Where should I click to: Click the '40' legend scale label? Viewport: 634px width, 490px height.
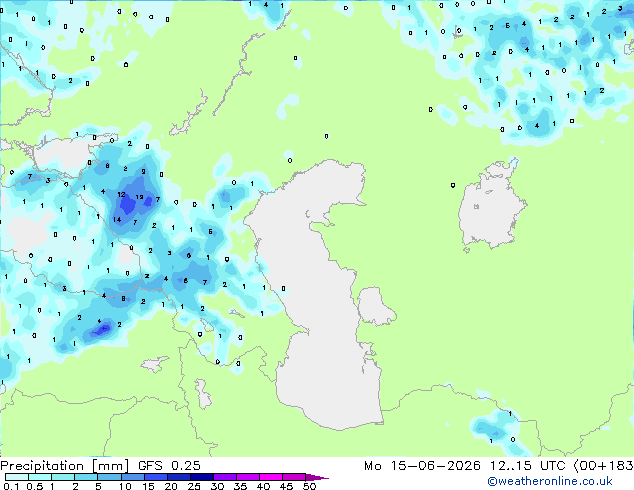coord(263,486)
